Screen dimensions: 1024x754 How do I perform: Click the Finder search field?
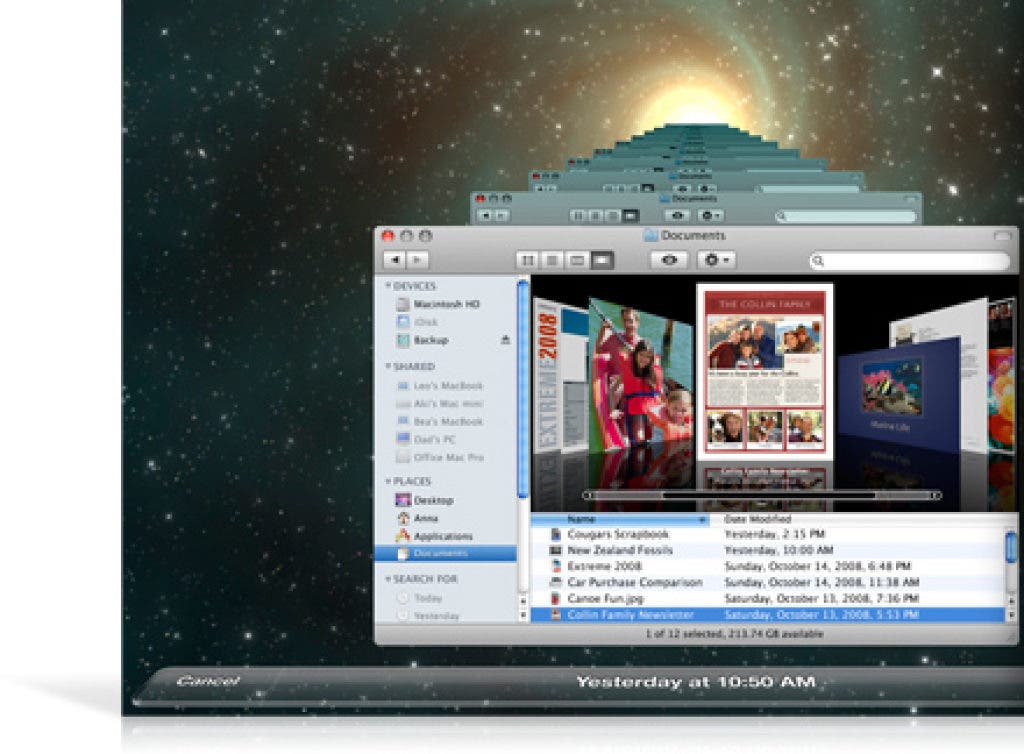pos(910,261)
